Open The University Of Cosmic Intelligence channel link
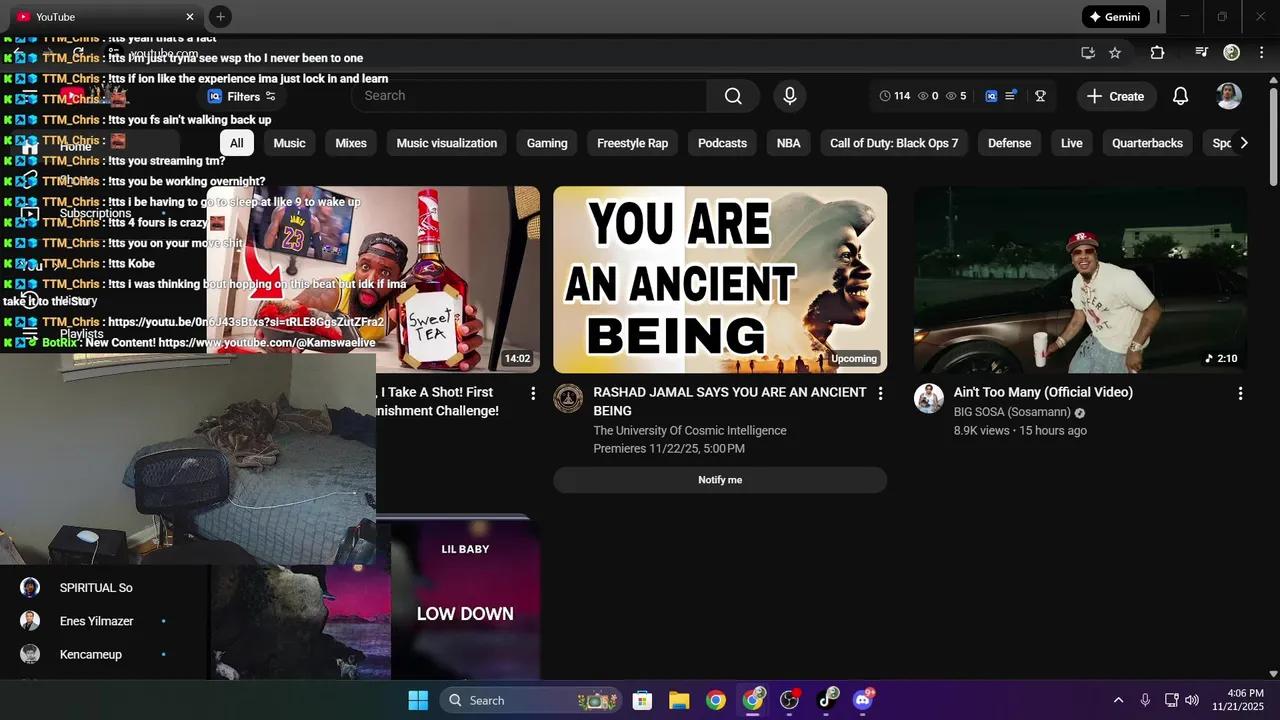Viewport: 1280px width, 720px height. tap(690, 431)
